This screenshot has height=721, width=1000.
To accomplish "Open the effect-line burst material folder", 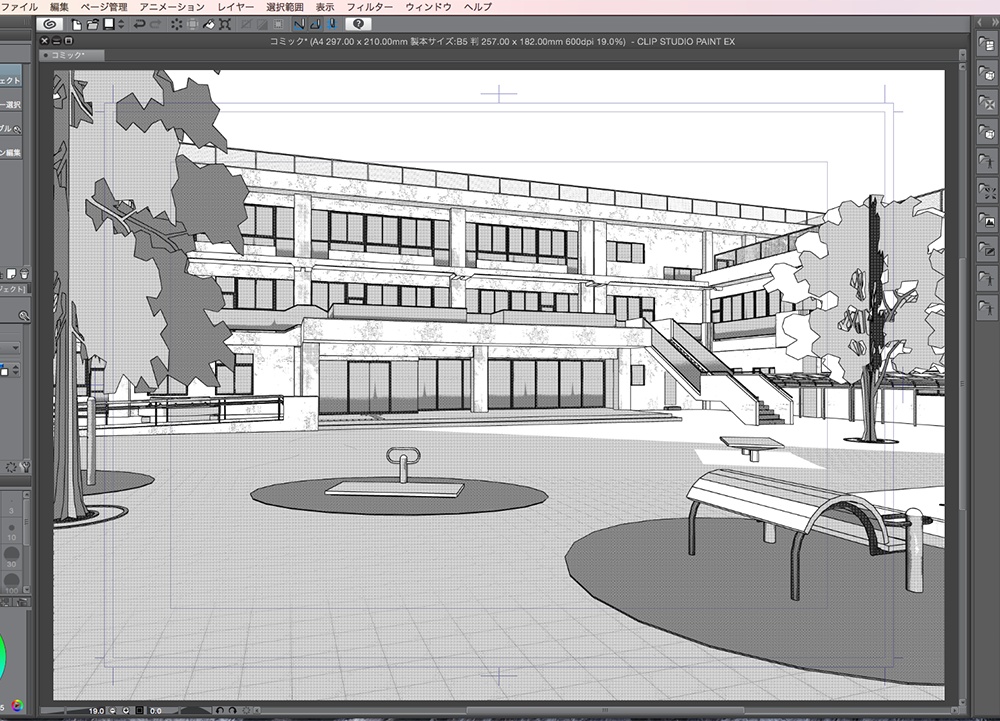I will [x=987, y=190].
